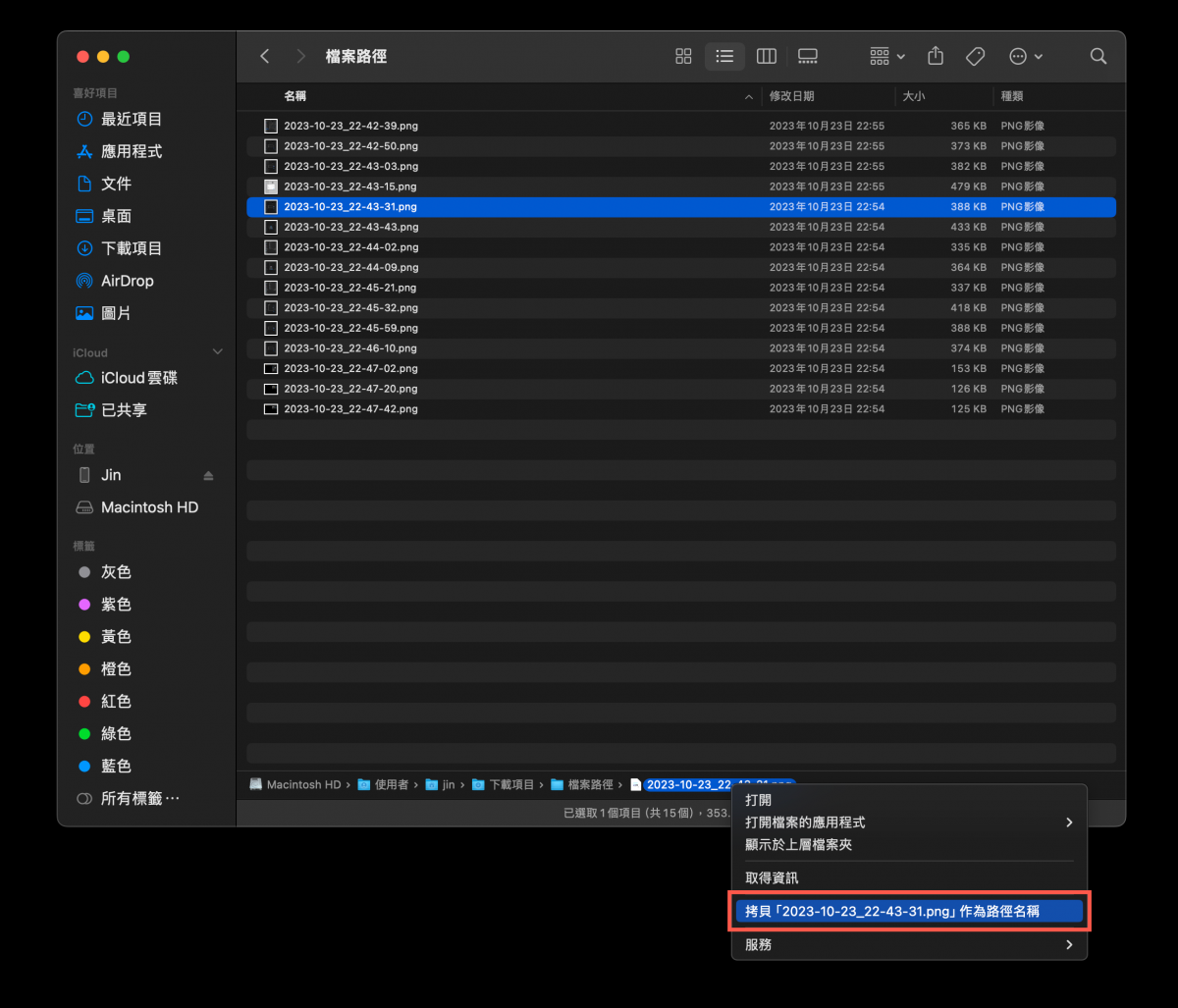Select file 2023-10-23_22-44-02.png
This screenshot has height=1008, width=1178.
pyautogui.click(x=681, y=247)
